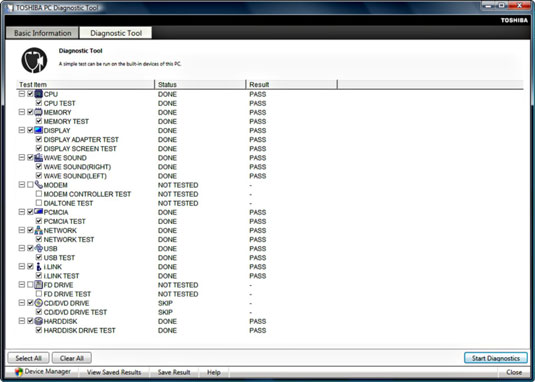
Task: Click the Test Item column header
Action: (85, 84)
